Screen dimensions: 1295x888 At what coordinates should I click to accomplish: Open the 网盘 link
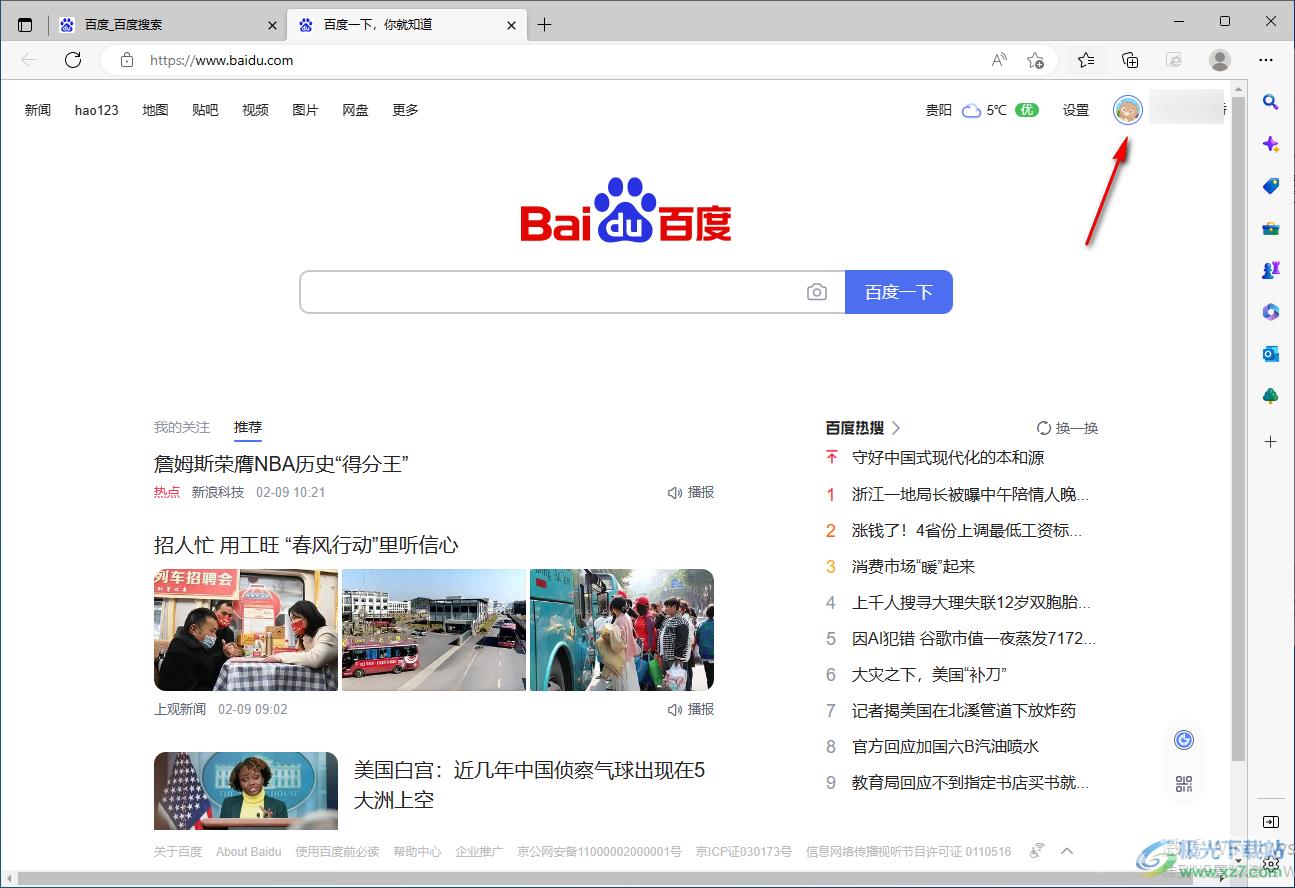[x=355, y=110]
